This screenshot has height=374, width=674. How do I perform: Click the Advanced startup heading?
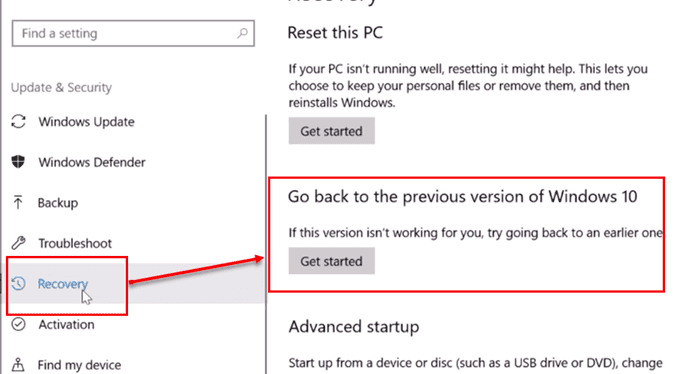(x=354, y=327)
